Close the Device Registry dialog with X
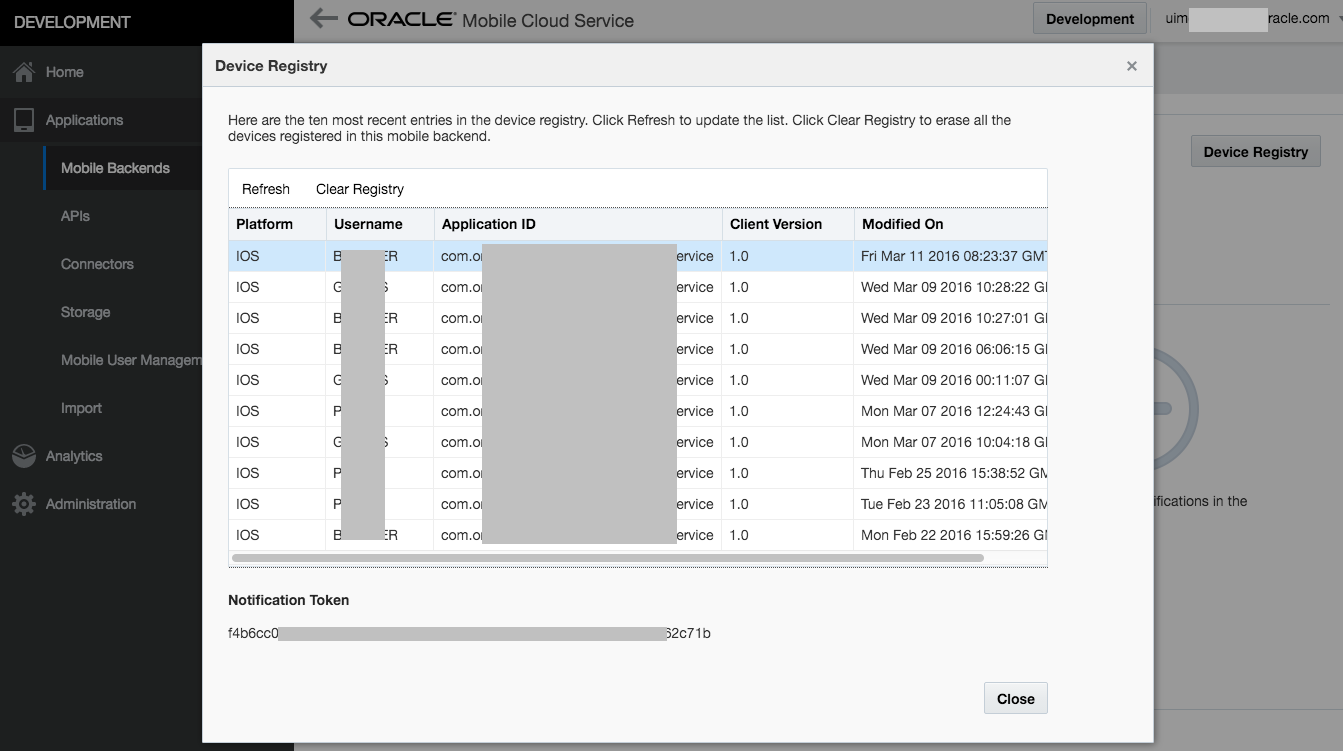This screenshot has height=751, width=1343. point(1132,66)
